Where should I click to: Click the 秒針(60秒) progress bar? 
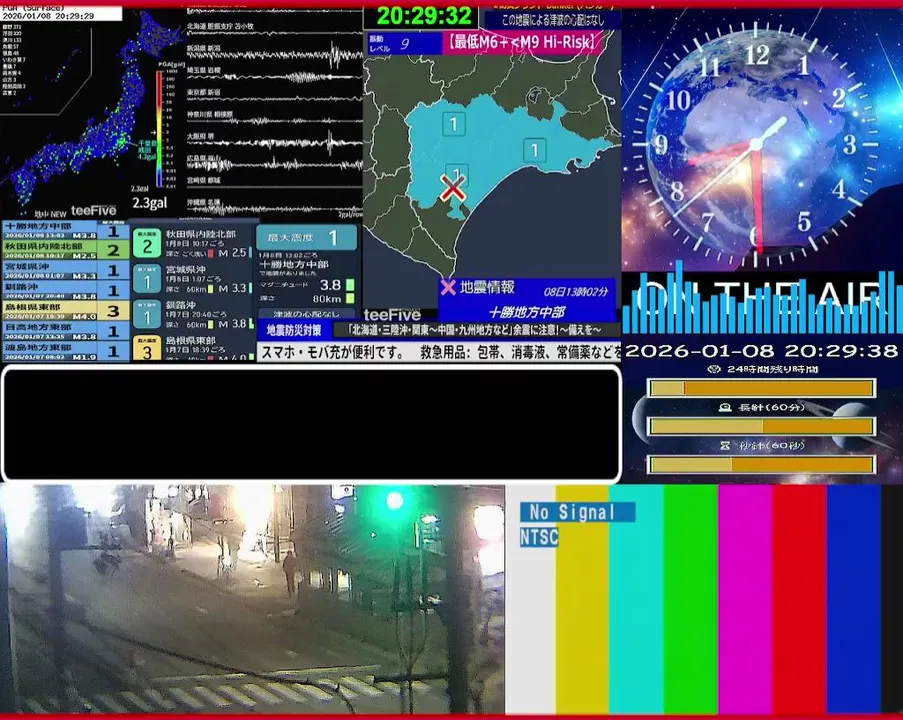[762, 464]
